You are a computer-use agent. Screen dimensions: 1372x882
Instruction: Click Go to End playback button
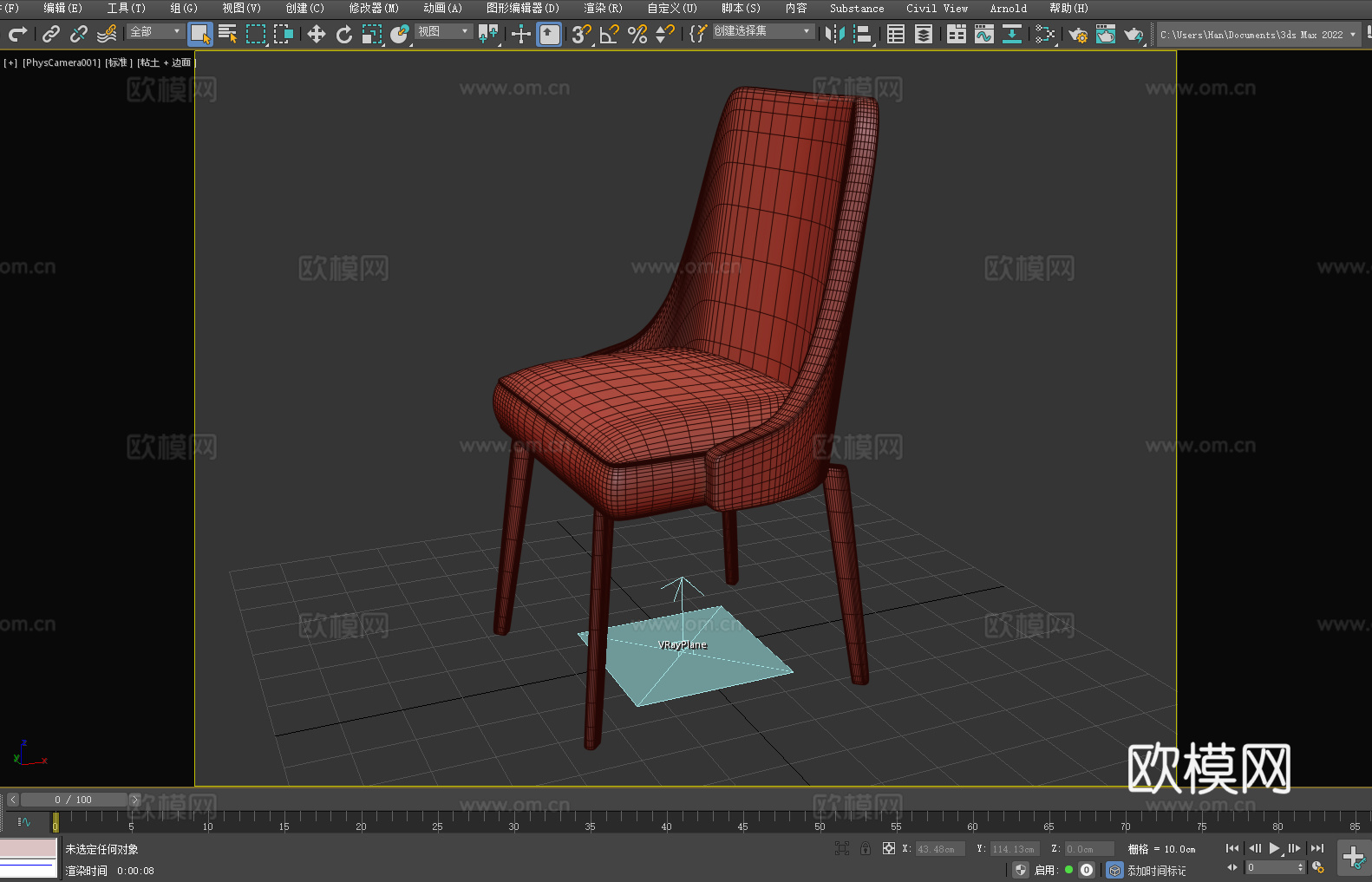1317,848
